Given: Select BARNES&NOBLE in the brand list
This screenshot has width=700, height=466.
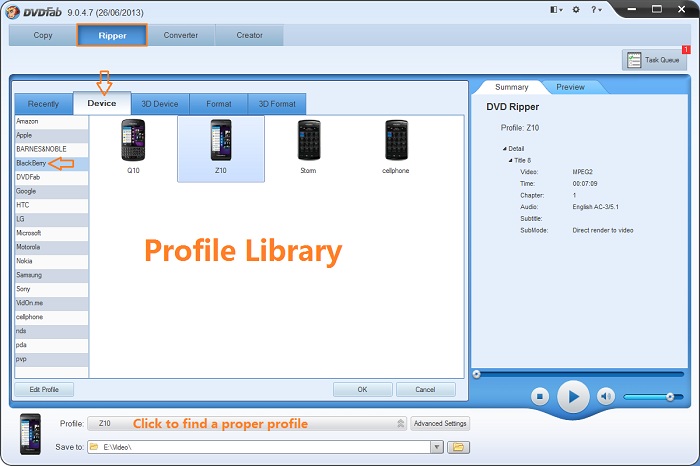Looking at the screenshot, I should click(x=51, y=149).
